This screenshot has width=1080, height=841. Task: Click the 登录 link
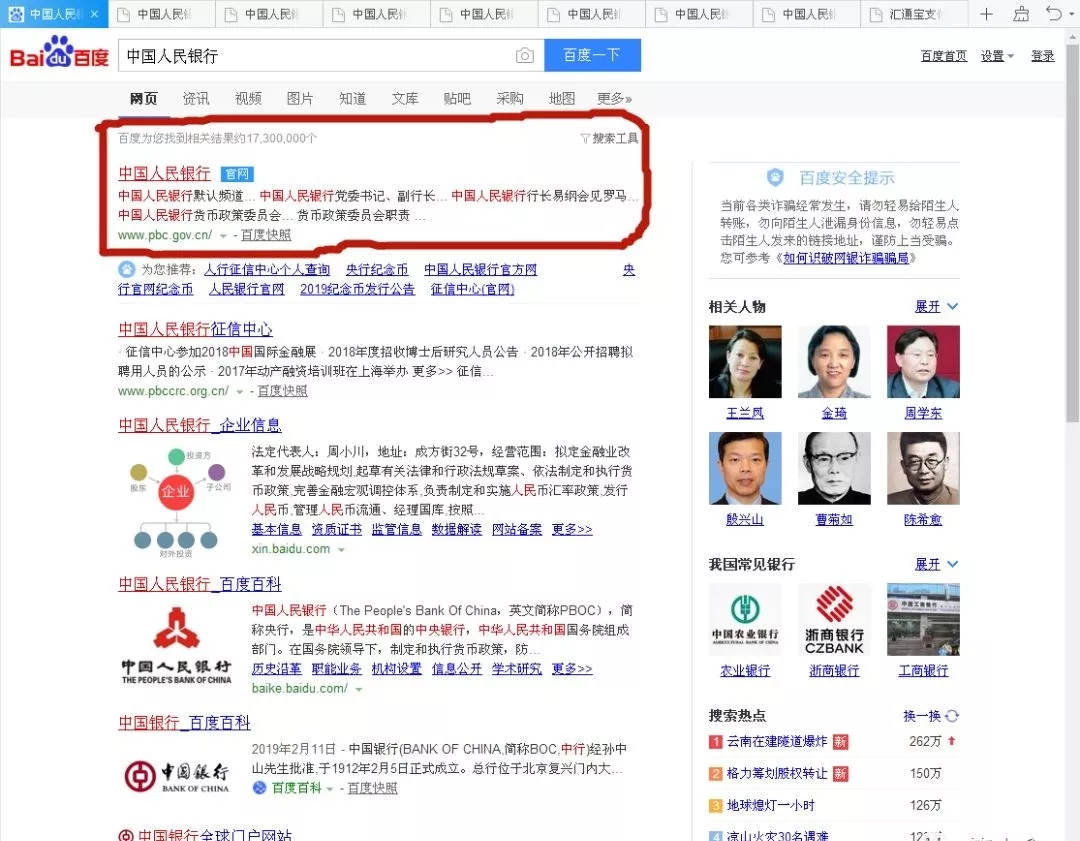[1042, 56]
